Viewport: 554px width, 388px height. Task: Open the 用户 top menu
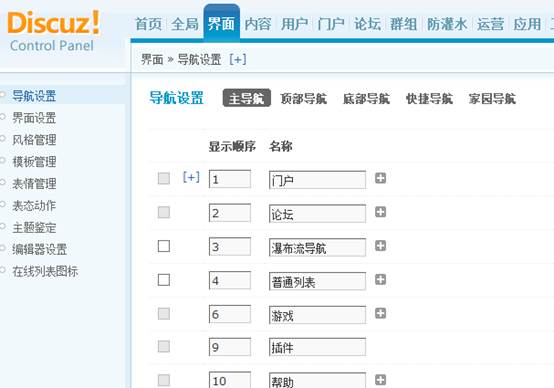tap(295, 24)
